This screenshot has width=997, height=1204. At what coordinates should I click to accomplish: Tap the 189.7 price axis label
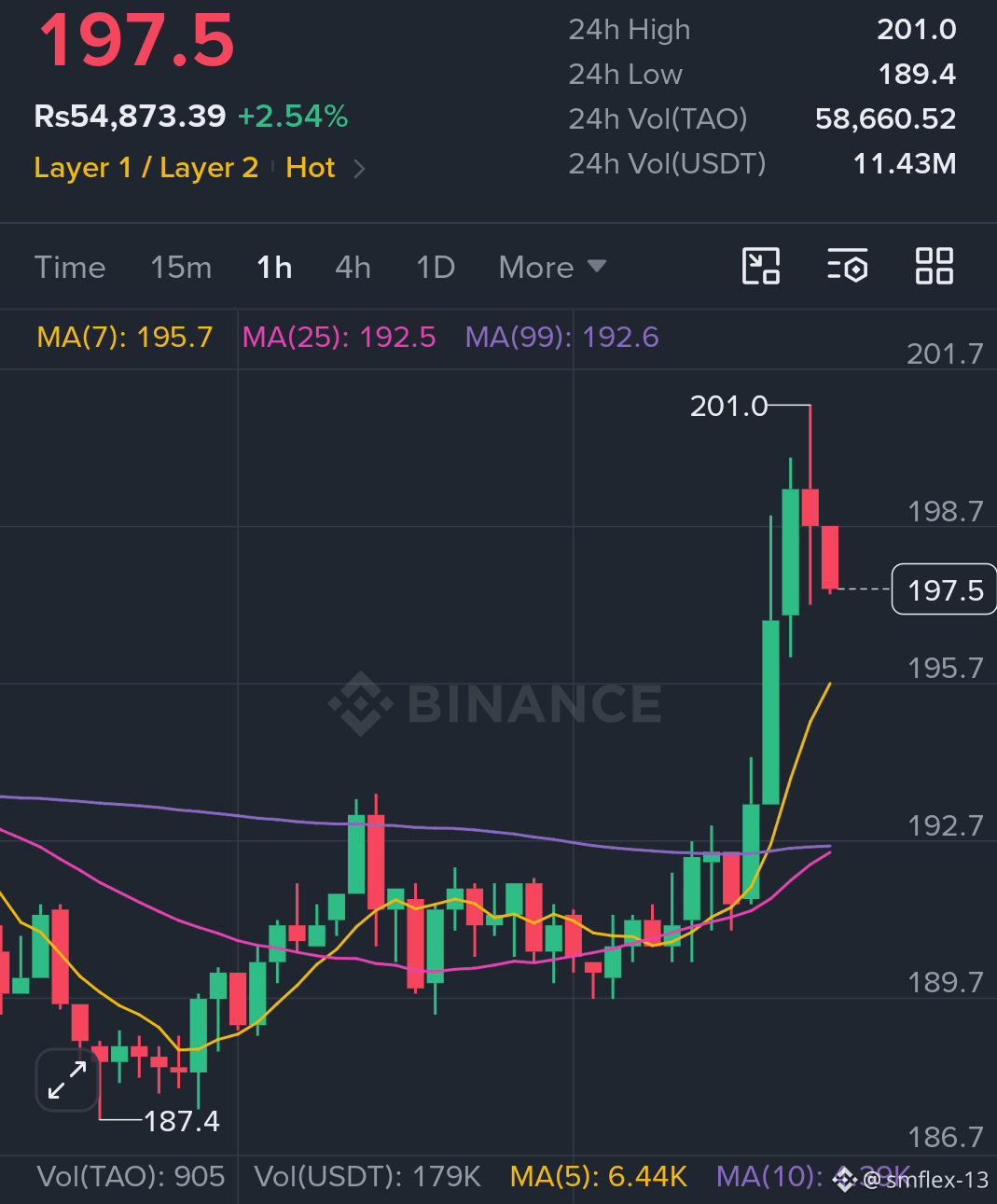point(945,982)
